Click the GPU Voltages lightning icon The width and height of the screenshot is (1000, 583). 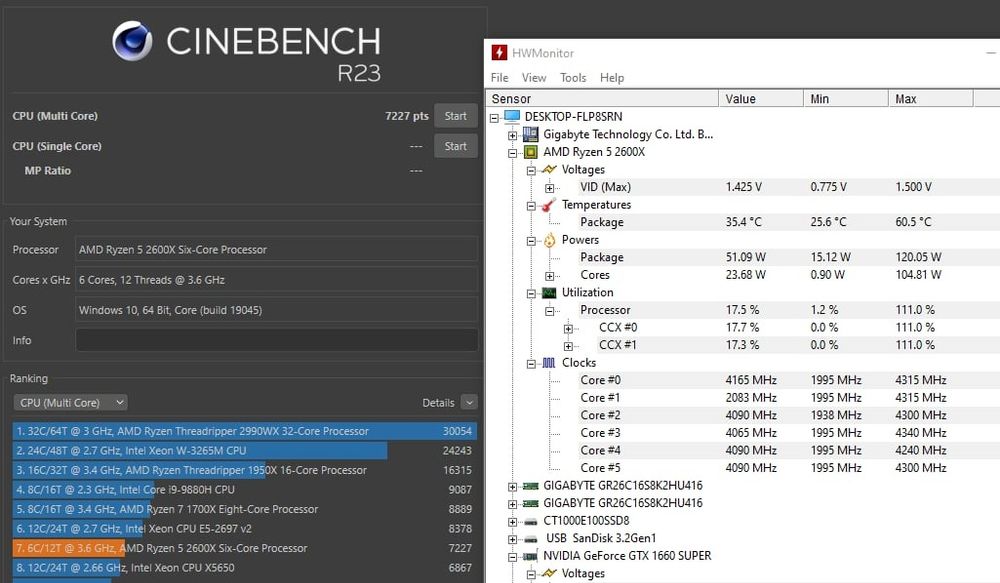[x=548, y=573]
